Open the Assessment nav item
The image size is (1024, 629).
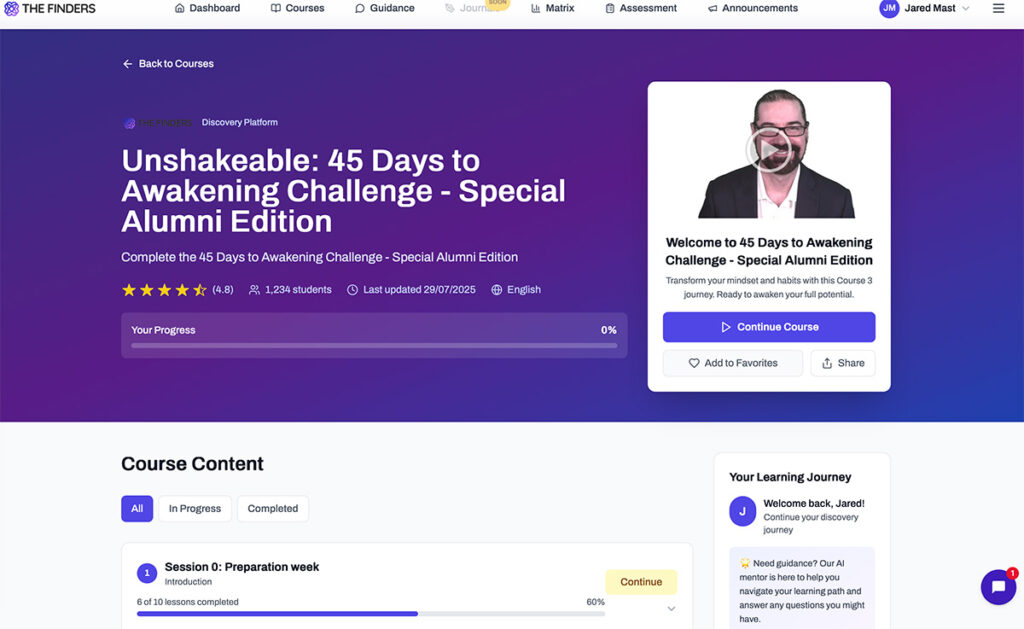click(x=641, y=8)
